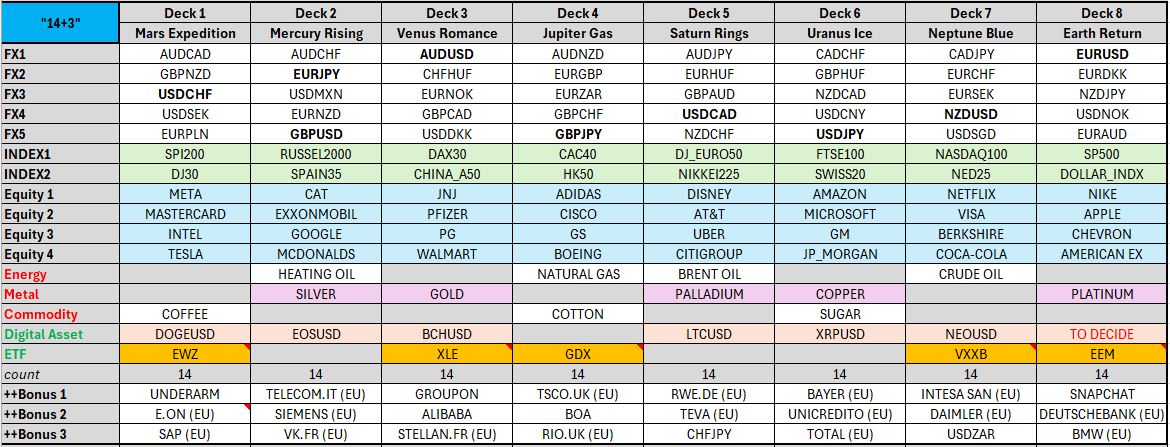Click the Deck 1 column header
Viewport: 1170px width, 447px height.
tap(185, 13)
